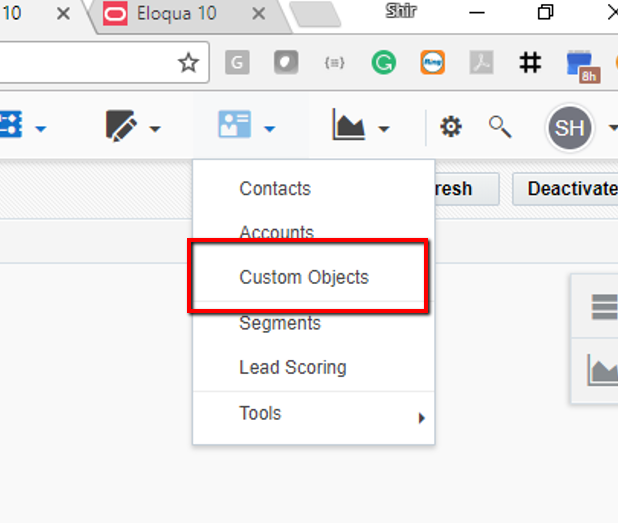Screen dimensions: 618x523
Task: Click the gray G extension icon
Action: pos(237,62)
